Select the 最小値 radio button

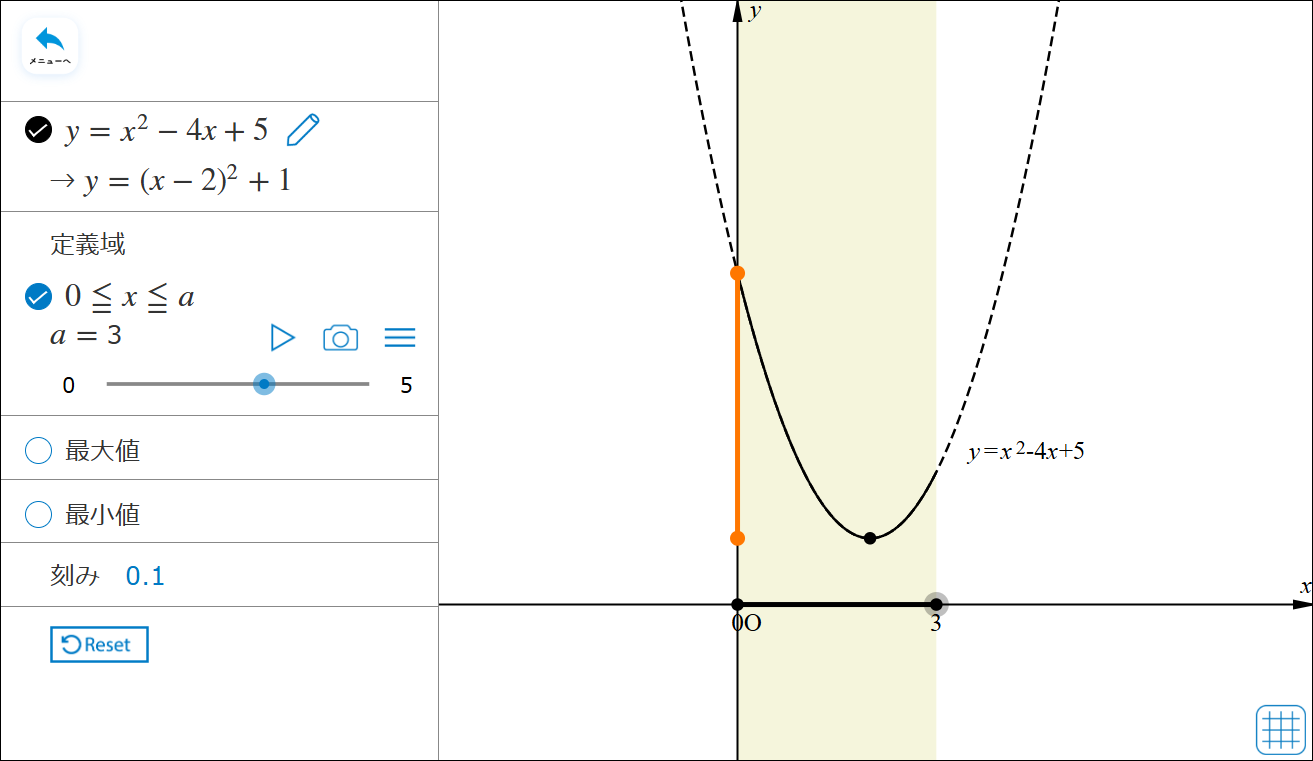pyautogui.click(x=38, y=515)
